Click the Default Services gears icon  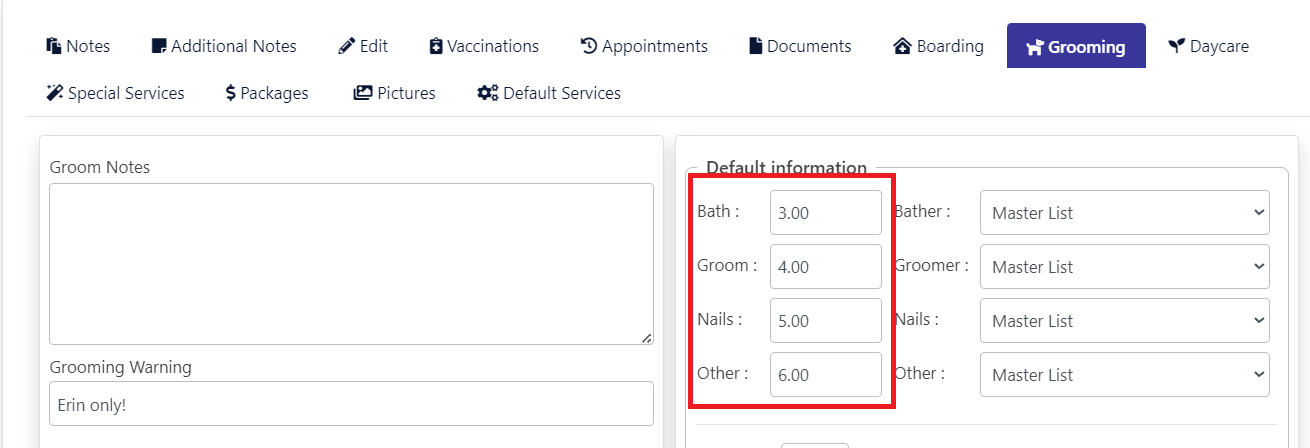pyautogui.click(x=488, y=93)
